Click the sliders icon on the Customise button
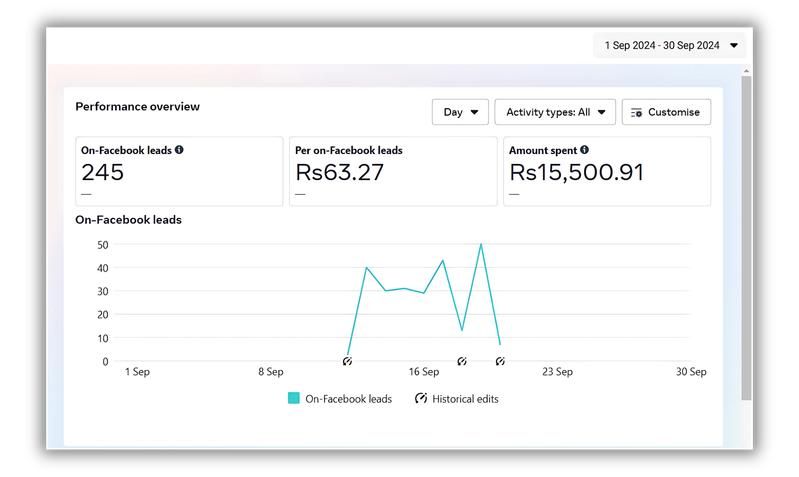The image size is (799, 477). tap(636, 113)
